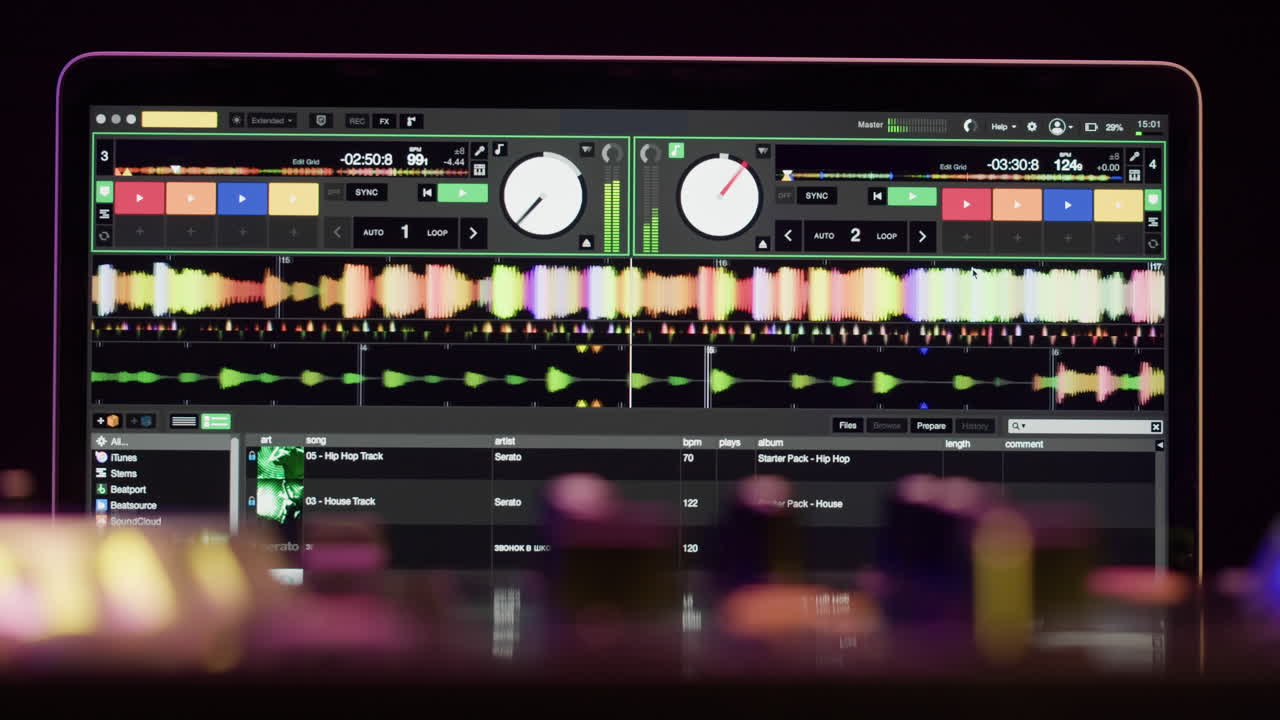
Task: Toggle the OFF button beside SYNC on deck 2
Action: (784, 196)
